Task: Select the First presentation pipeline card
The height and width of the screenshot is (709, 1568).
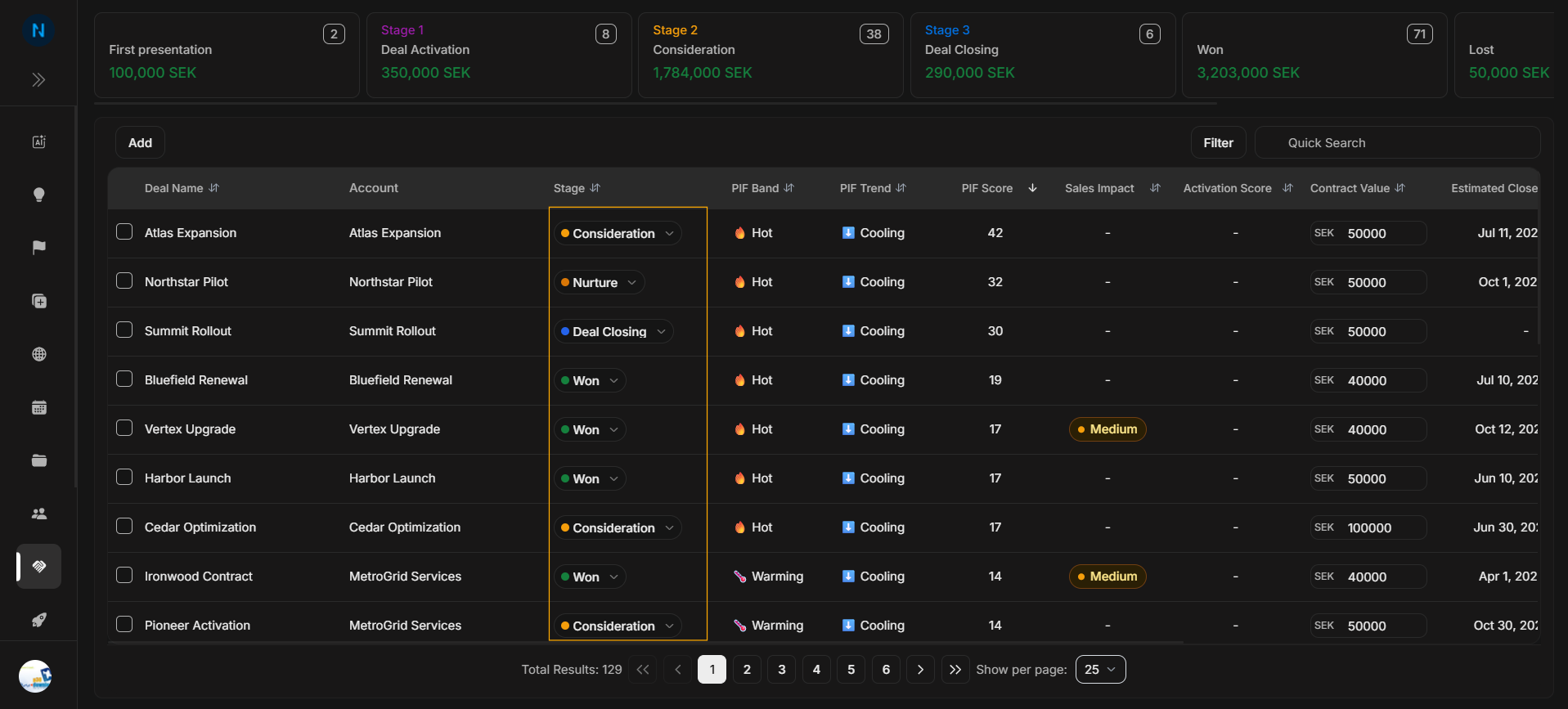Action: (x=227, y=55)
